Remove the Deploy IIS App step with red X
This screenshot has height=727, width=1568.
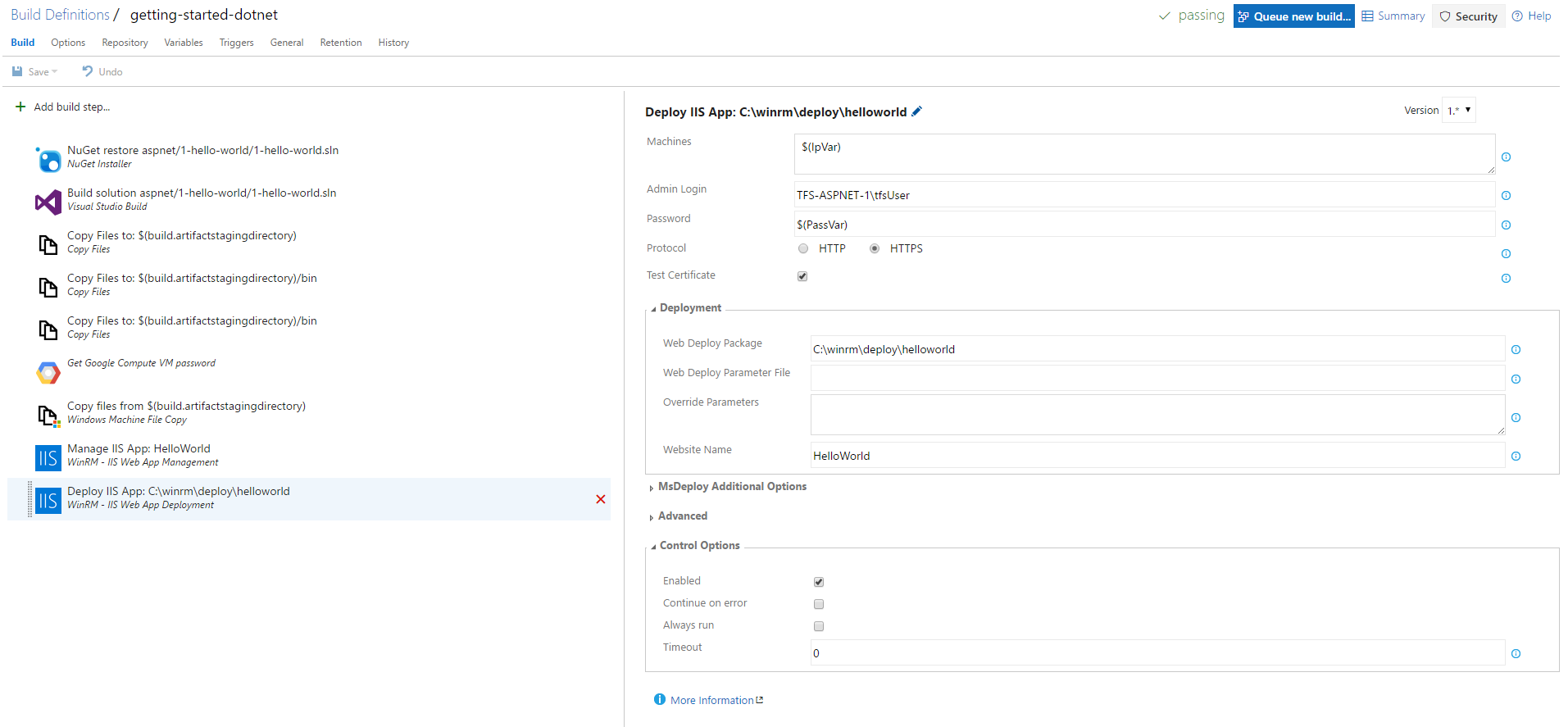[x=601, y=499]
